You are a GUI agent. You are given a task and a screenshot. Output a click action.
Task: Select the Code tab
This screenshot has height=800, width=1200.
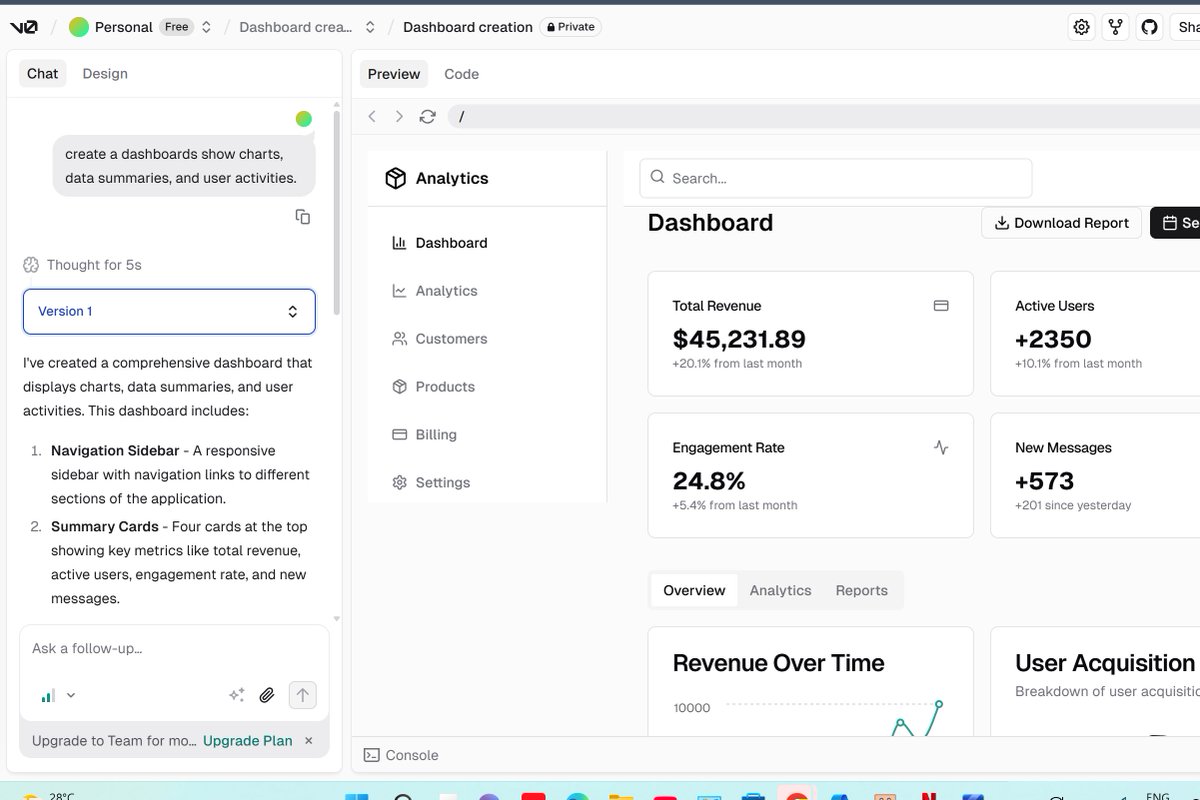click(x=462, y=74)
